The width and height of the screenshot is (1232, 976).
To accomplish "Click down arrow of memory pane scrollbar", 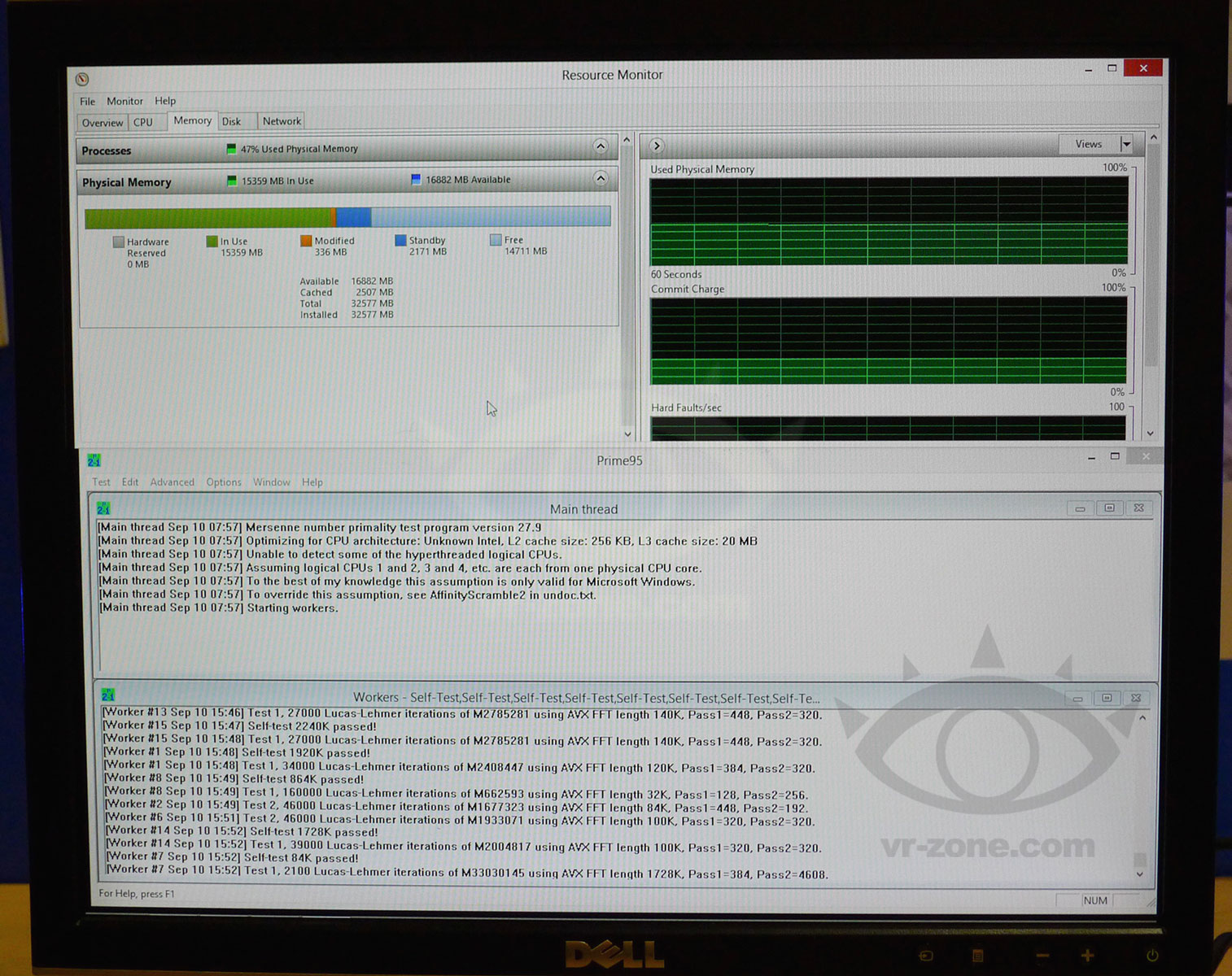I will 627,434.
